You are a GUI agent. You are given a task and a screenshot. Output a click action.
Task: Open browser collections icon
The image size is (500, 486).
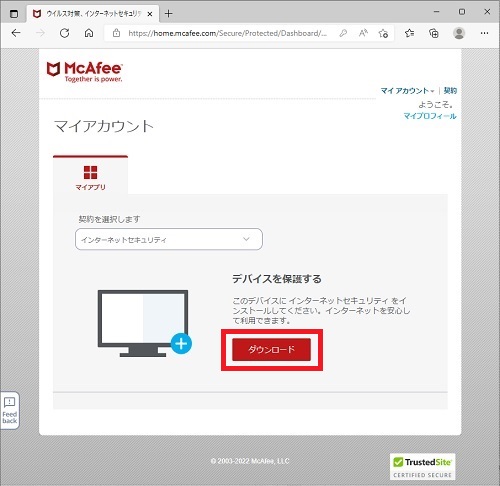(x=434, y=33)
